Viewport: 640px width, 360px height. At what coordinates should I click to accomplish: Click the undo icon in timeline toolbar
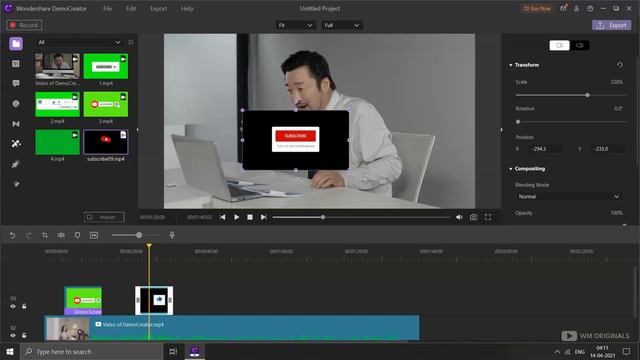point(12,235)
